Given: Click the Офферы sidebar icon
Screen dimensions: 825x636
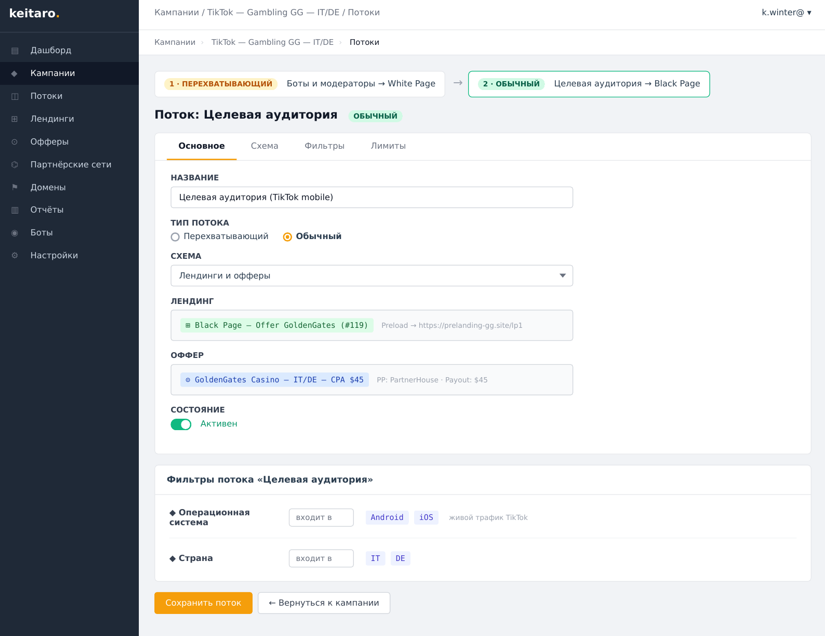Looking at the screenshot, I should point(15,142).
